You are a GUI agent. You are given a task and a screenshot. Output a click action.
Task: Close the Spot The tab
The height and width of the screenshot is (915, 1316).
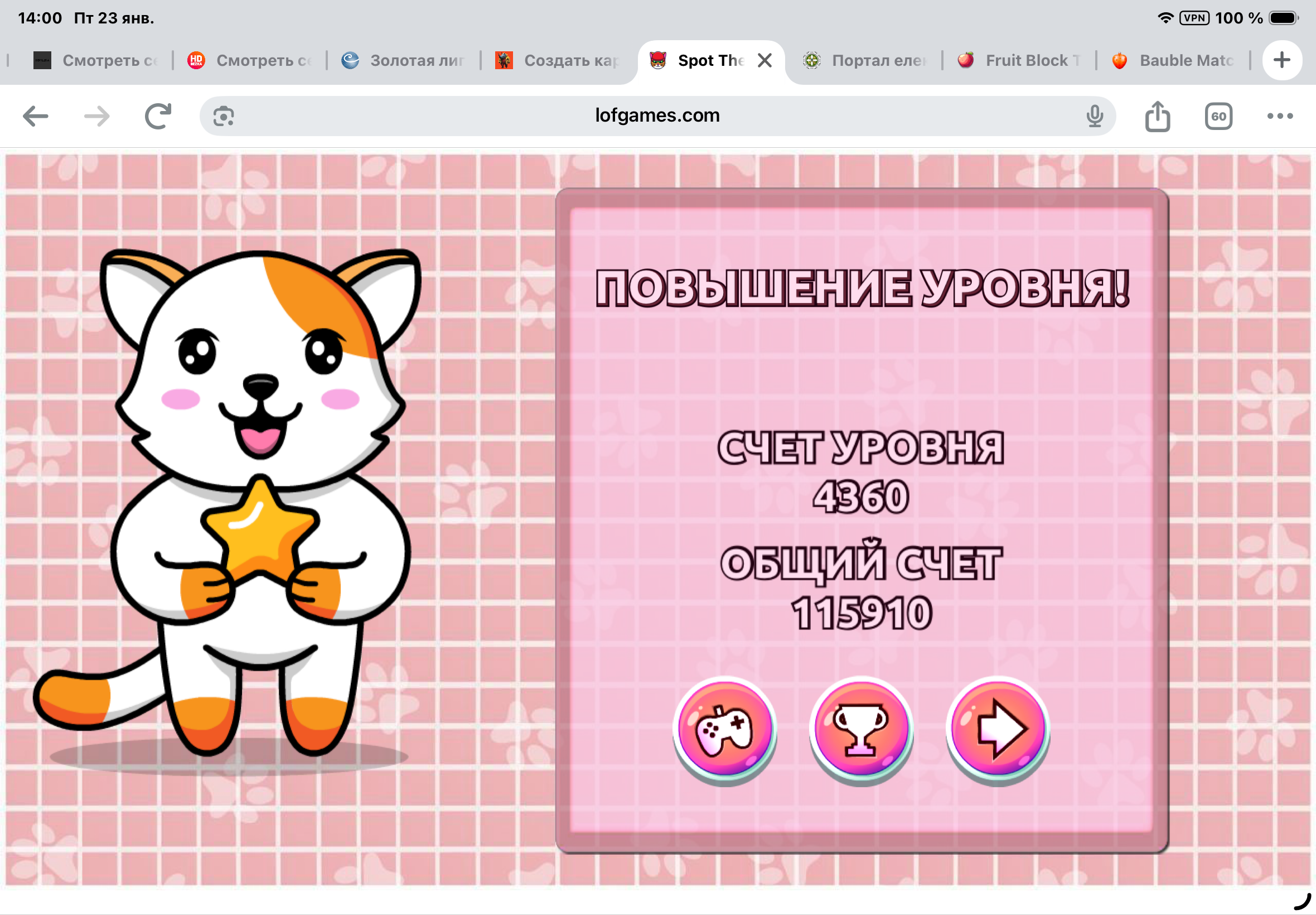coord(765,60)
